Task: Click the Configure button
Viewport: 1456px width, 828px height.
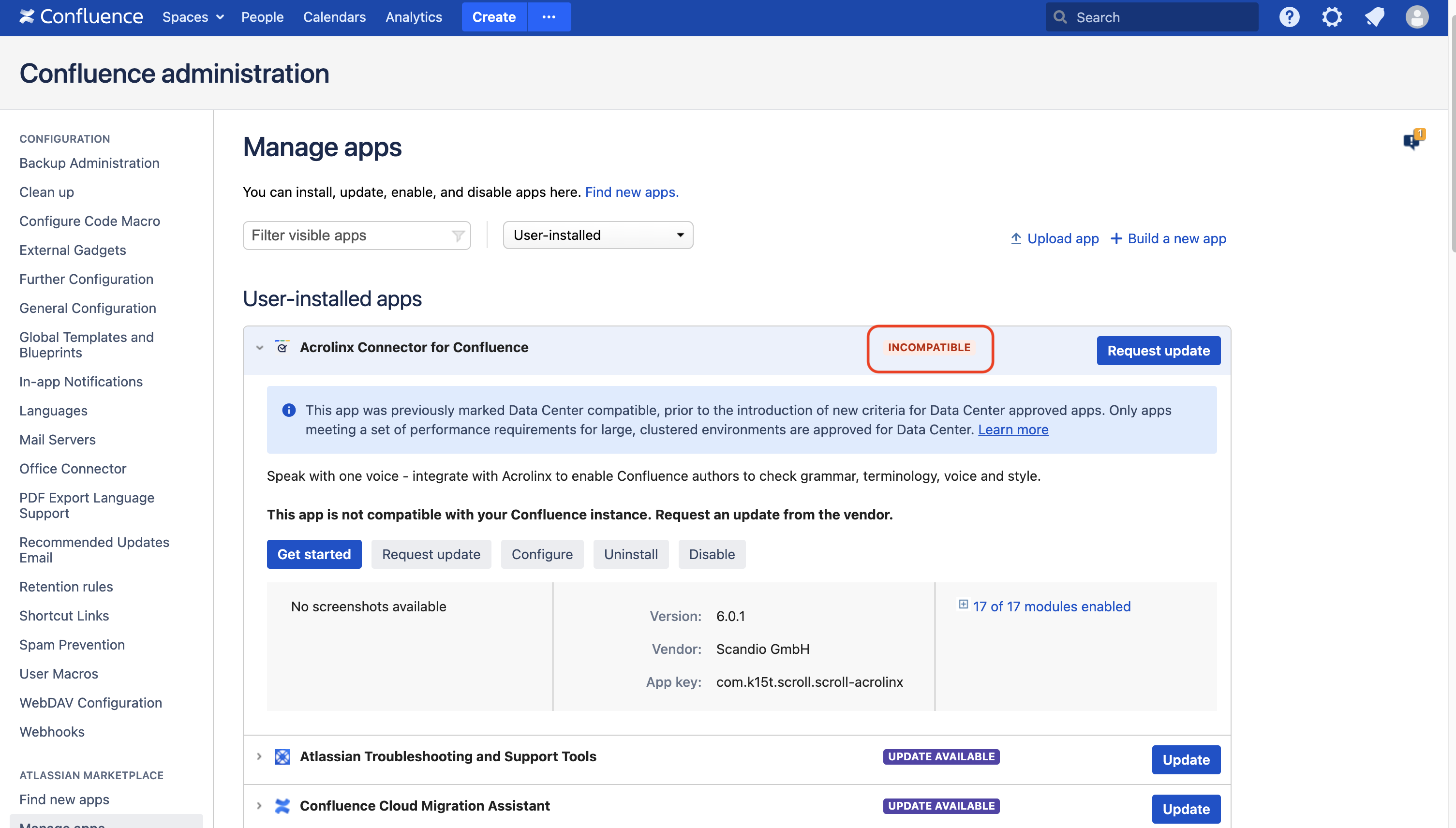Action: (x=542, y=554)
